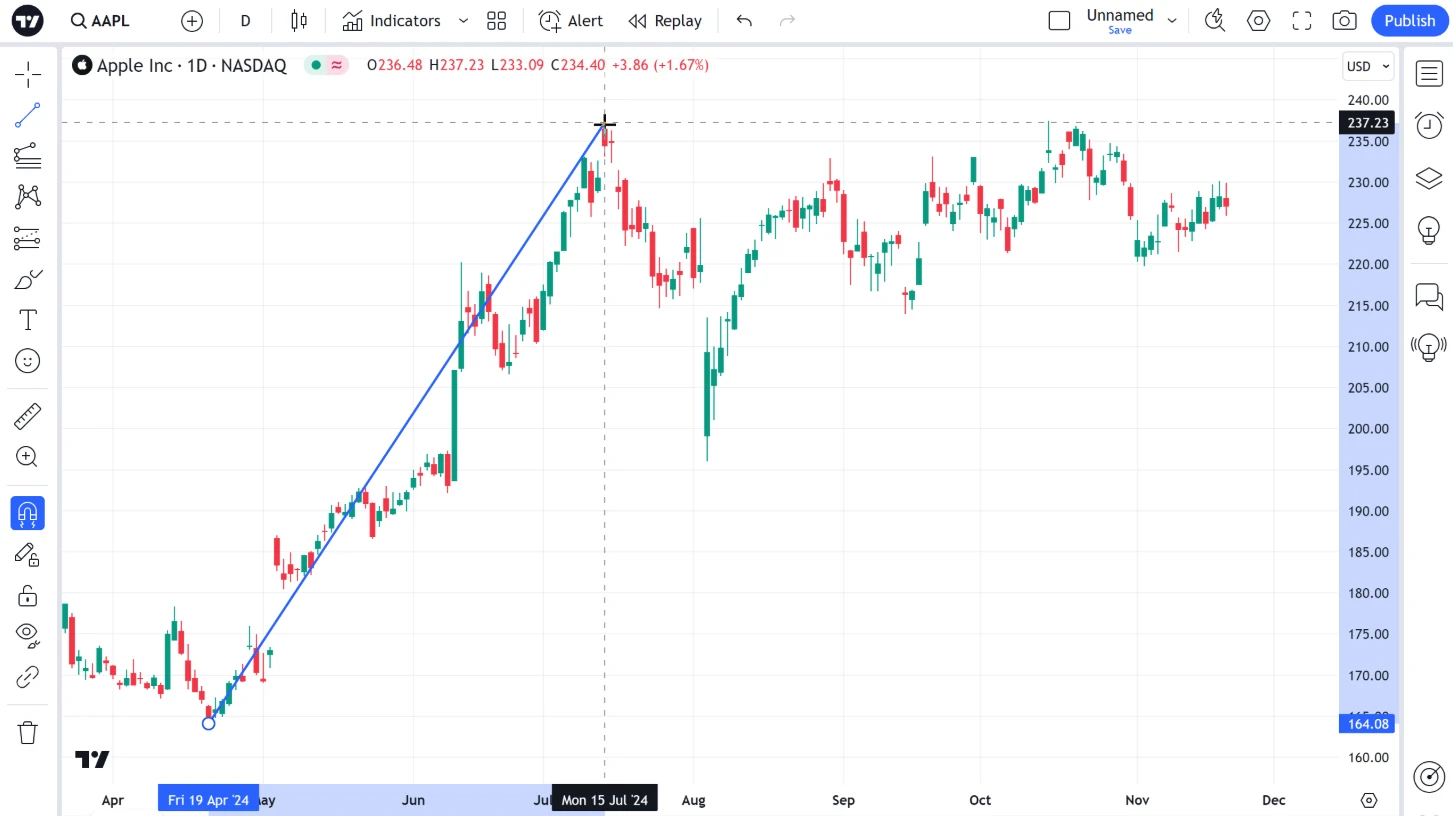Screen dimensions: 1453x816
Task: Open the Fibonacci retracement tools
Action: click(28, 156)
